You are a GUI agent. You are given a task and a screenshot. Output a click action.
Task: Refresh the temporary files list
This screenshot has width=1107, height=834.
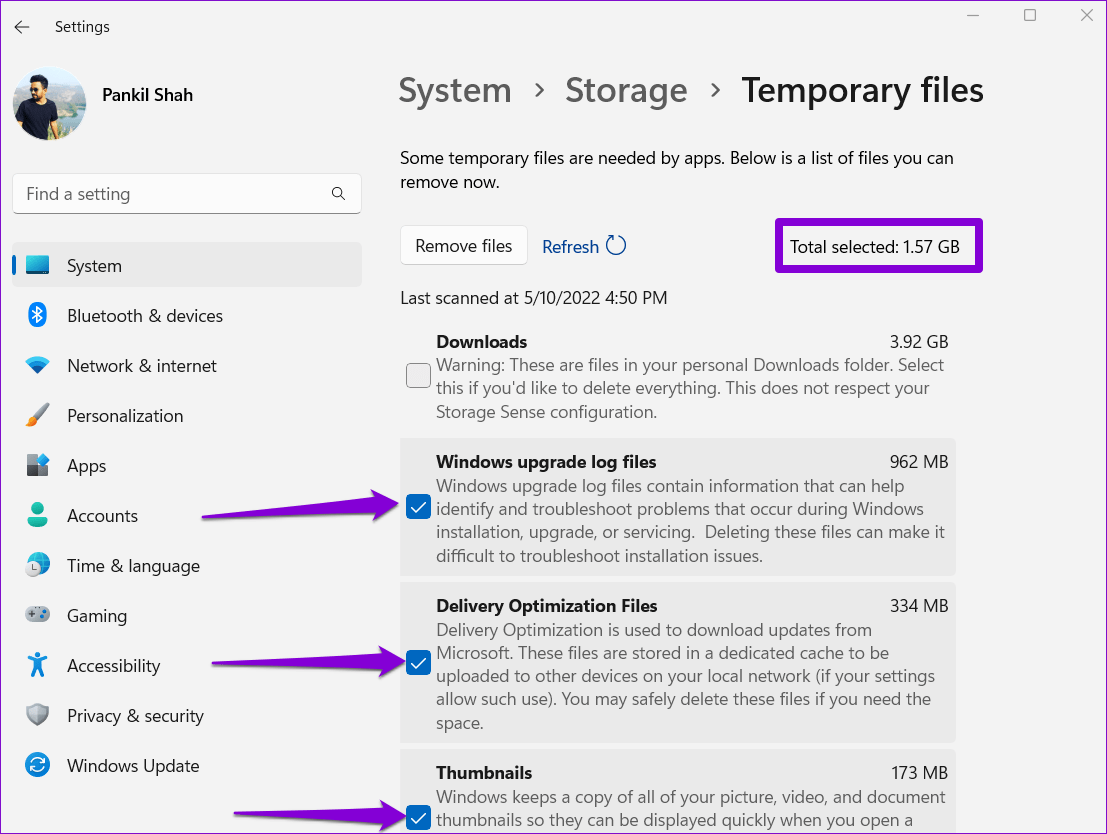[583, 246]
